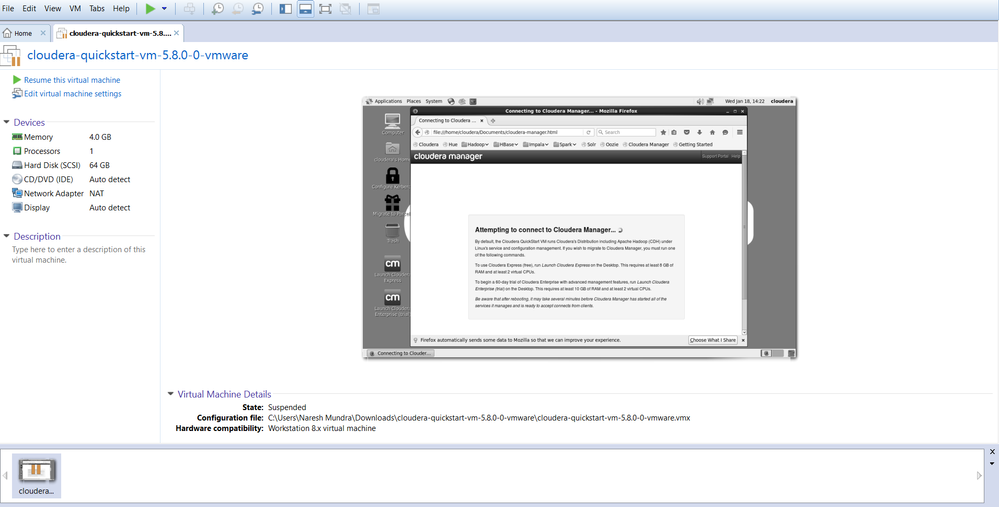Collapse the Virtual Machine Details section

(171, 394)
